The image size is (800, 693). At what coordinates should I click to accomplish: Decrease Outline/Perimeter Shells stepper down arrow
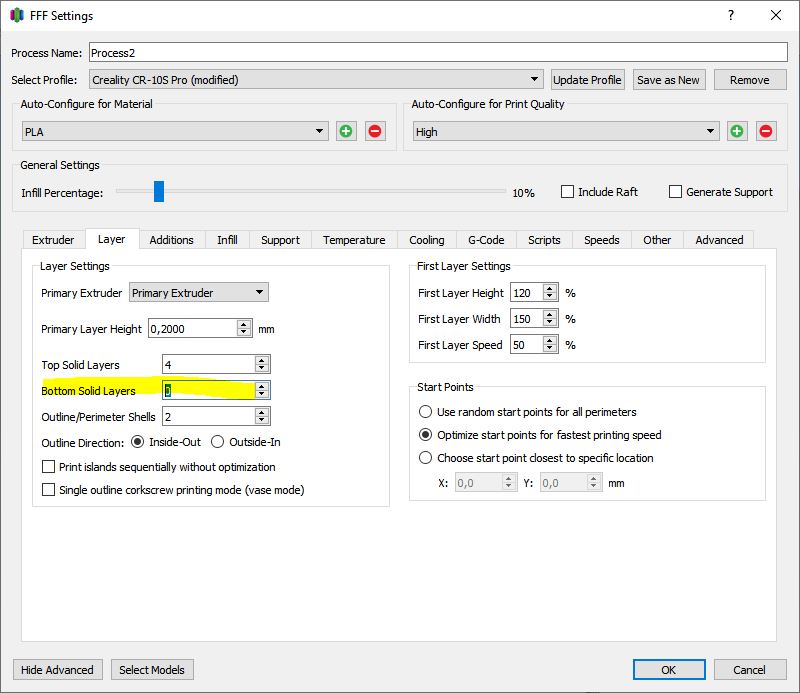click(262, 420)
